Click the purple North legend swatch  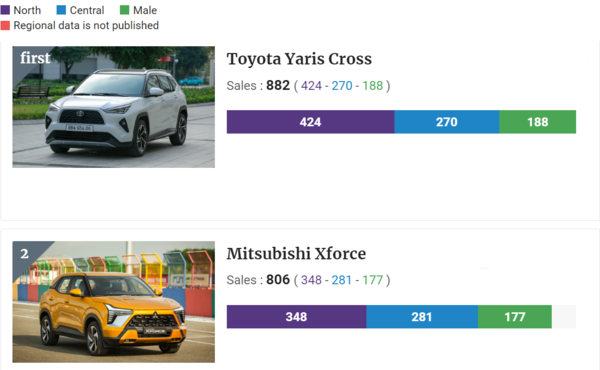5,10
